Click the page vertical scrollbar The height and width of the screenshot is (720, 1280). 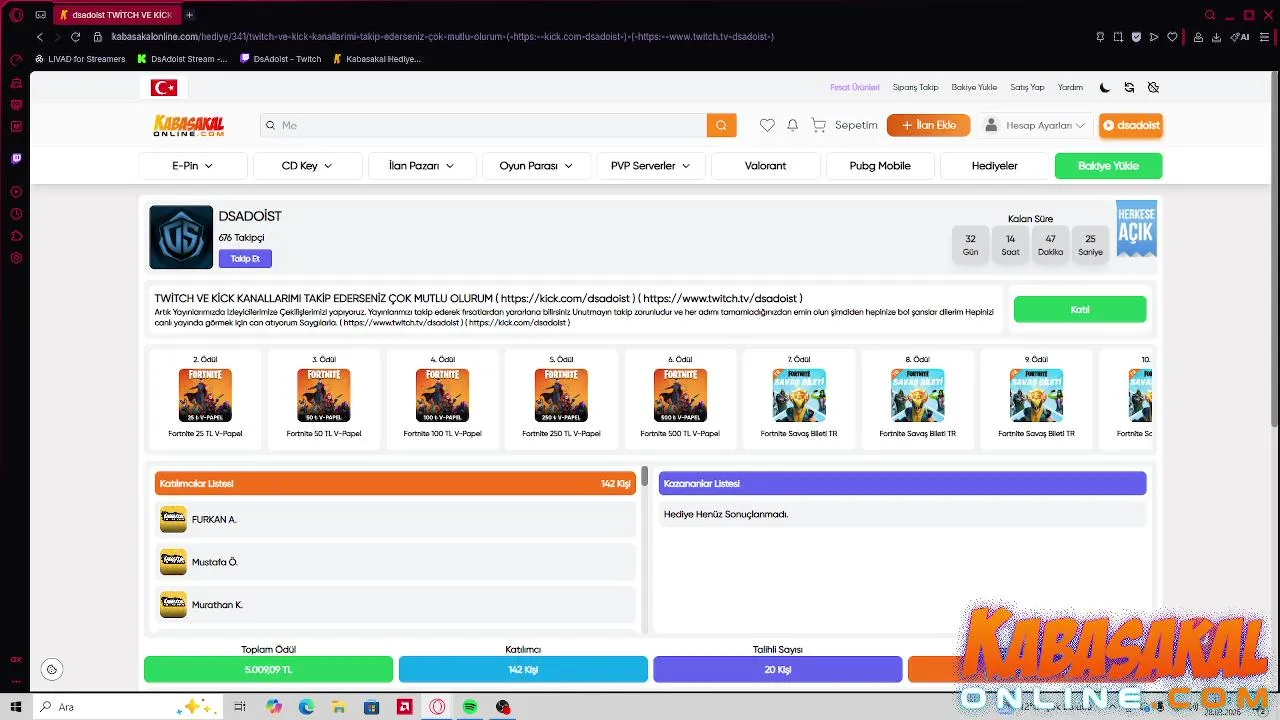1275,250
